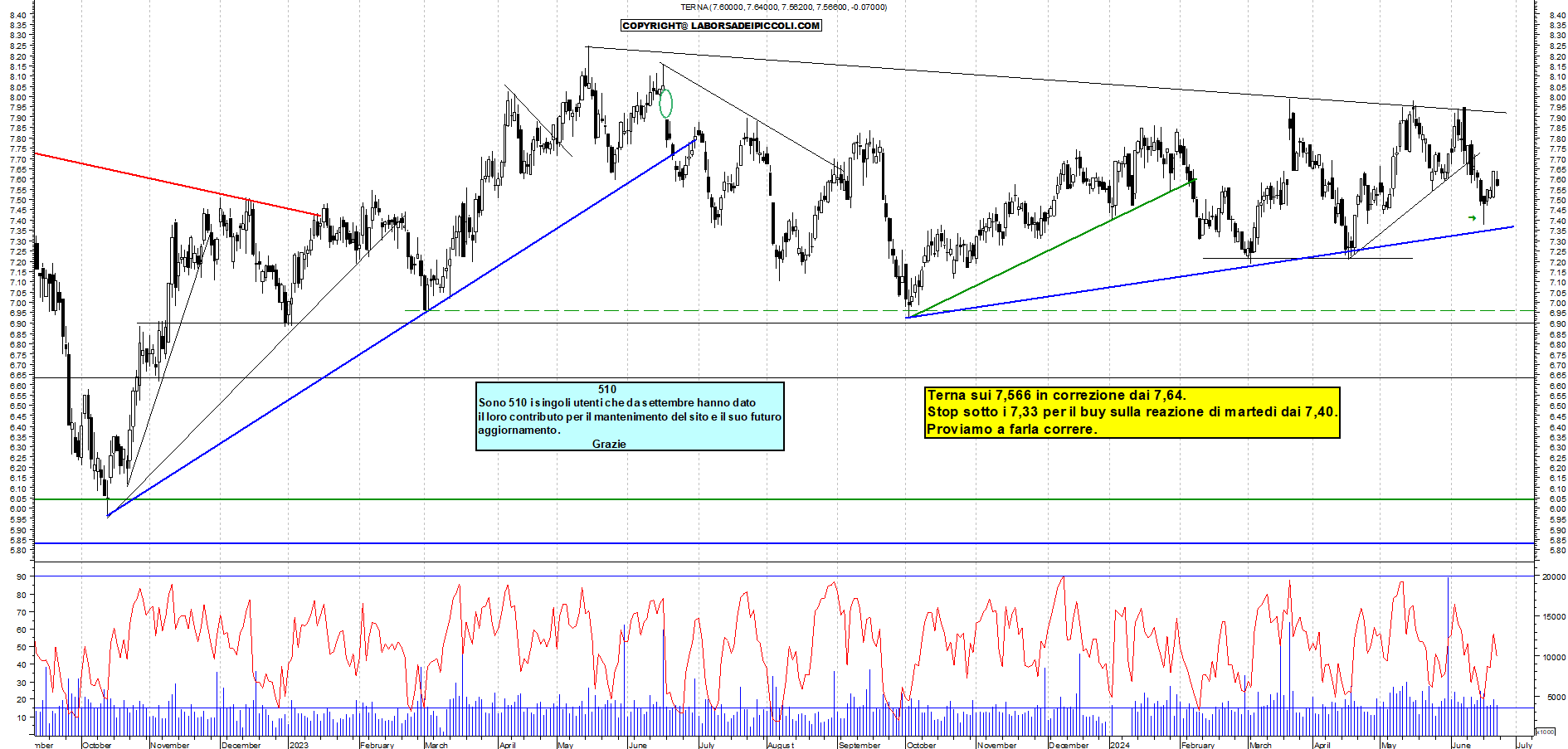Click the green ellipse annotation near June 2023

coord(665,103)
